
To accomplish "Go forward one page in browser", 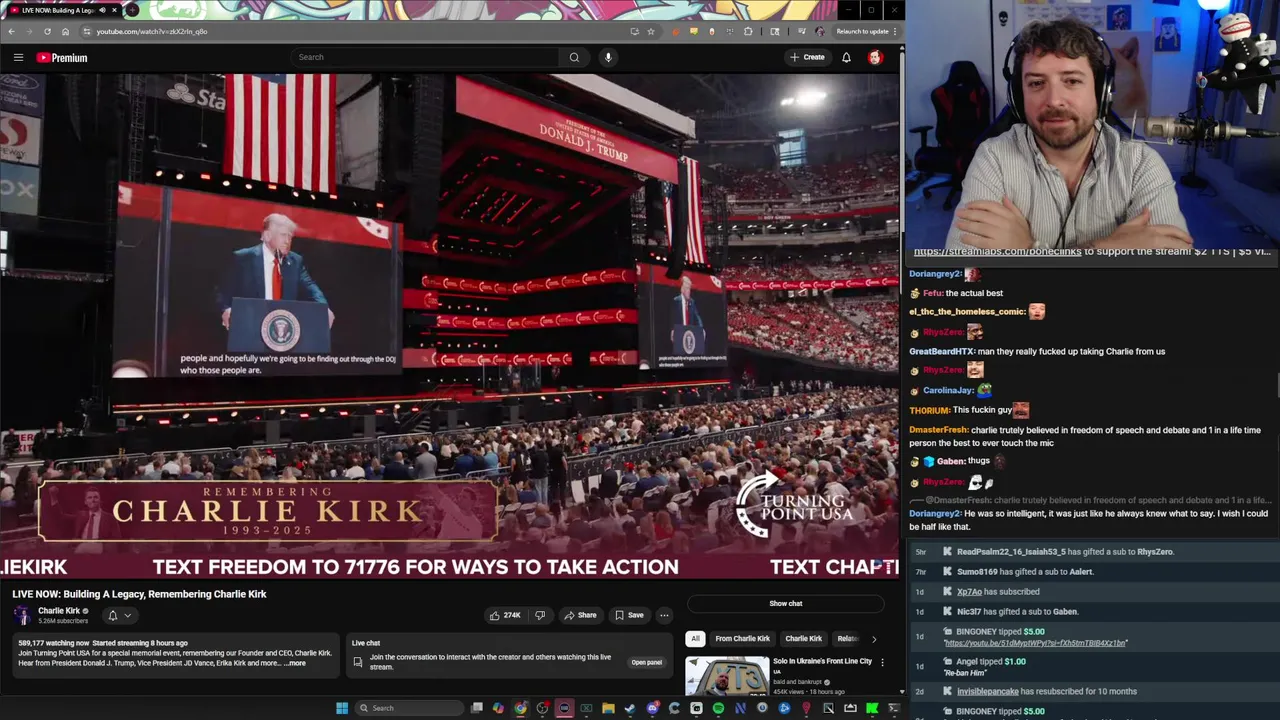I will [x=29, y=31].
